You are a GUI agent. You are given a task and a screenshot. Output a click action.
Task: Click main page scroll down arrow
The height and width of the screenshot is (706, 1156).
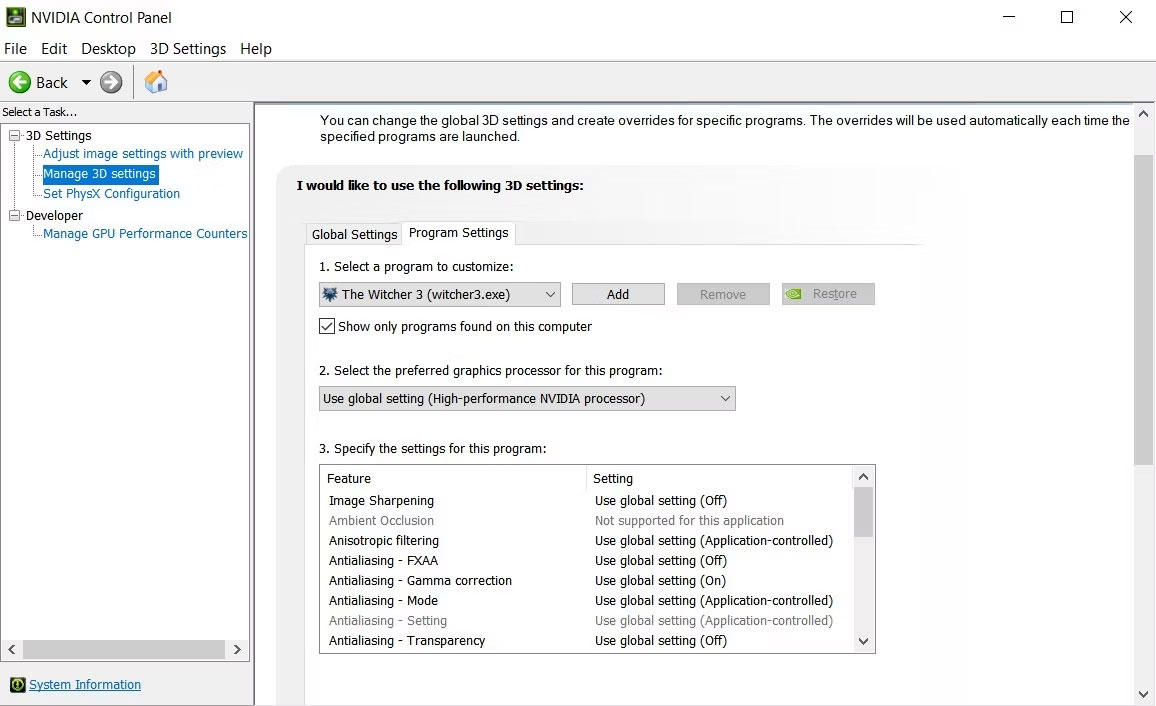click(x=1143, y=694)
